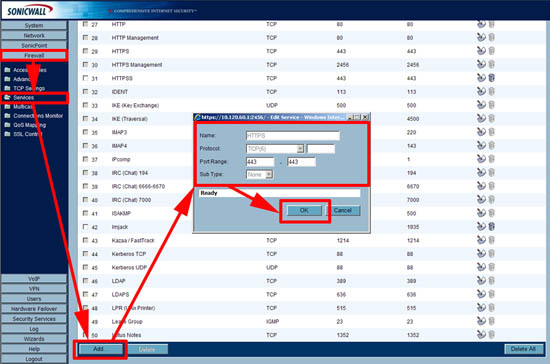The image size is (550, 364).
Task: Click the delete trash icon for HTTPSS row
Action: pos(491,78)
